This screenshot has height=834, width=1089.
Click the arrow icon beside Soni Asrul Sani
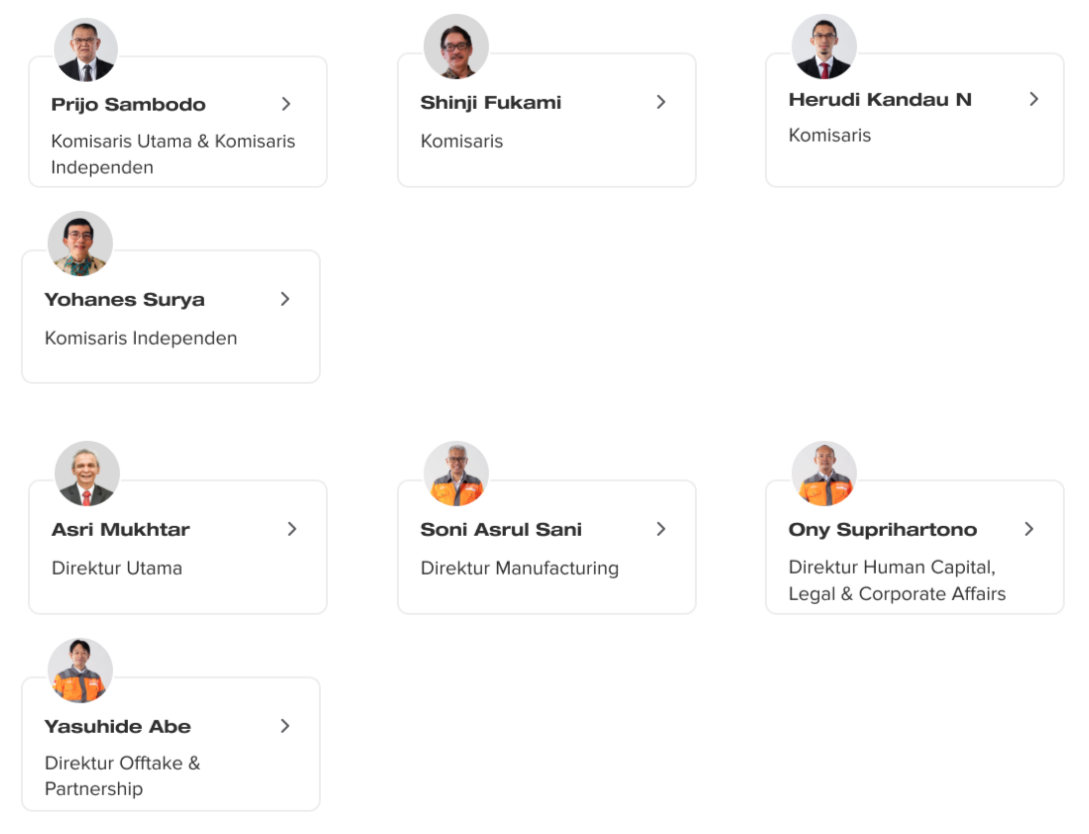click(x=660, y=529)
